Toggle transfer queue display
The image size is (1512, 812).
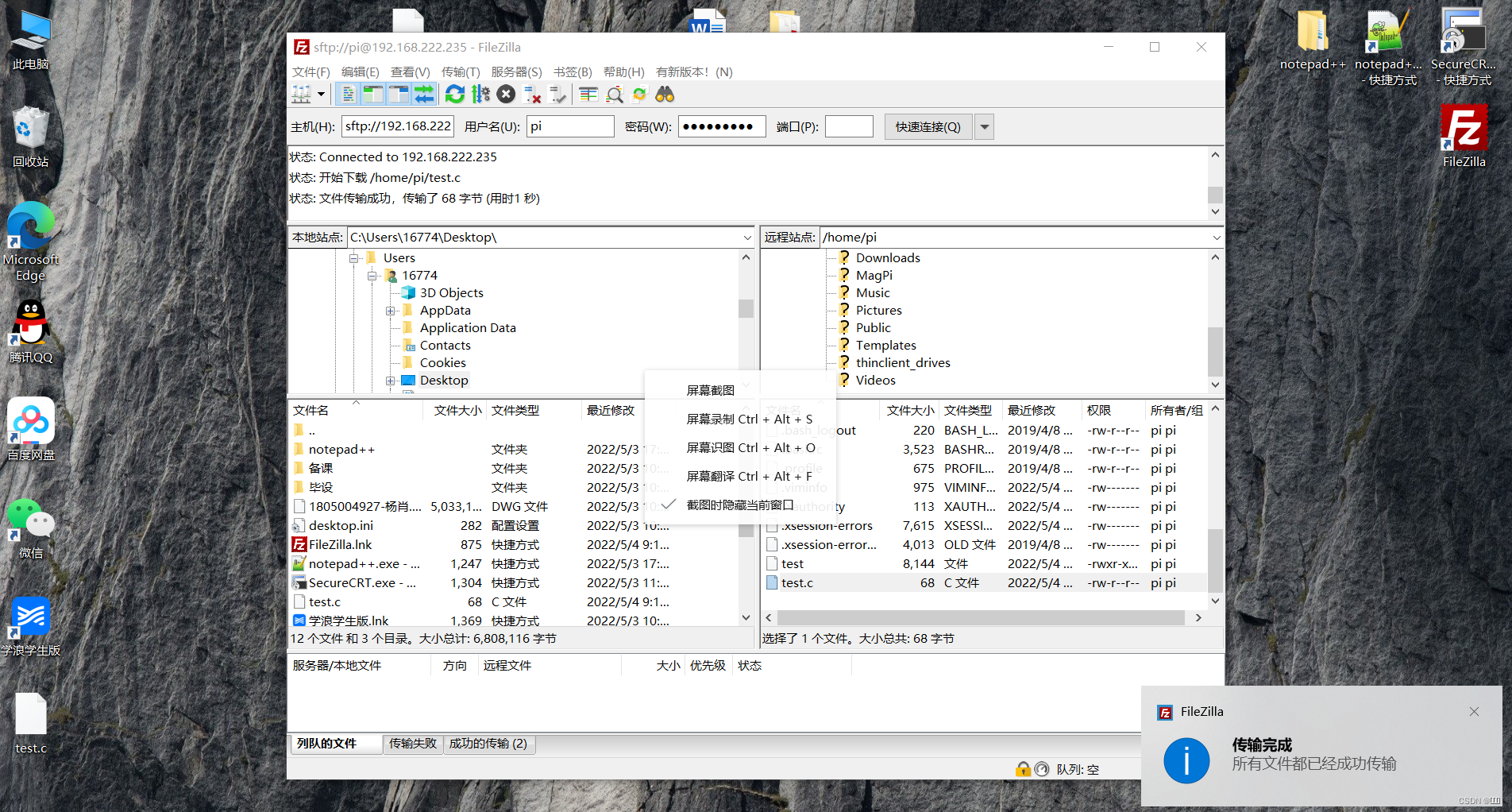424,95
